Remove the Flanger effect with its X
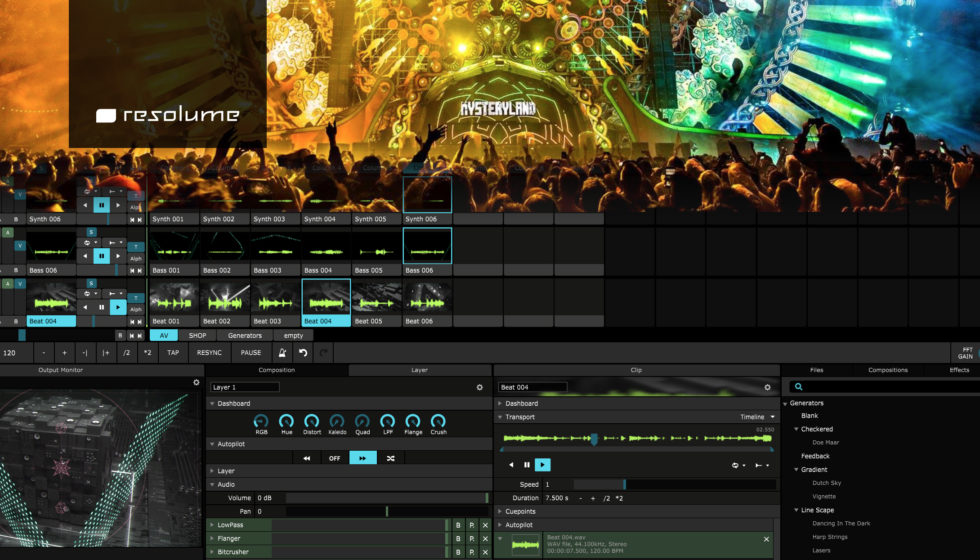Image resolution: width=980 pixels, height=560 pixels. 485,539
